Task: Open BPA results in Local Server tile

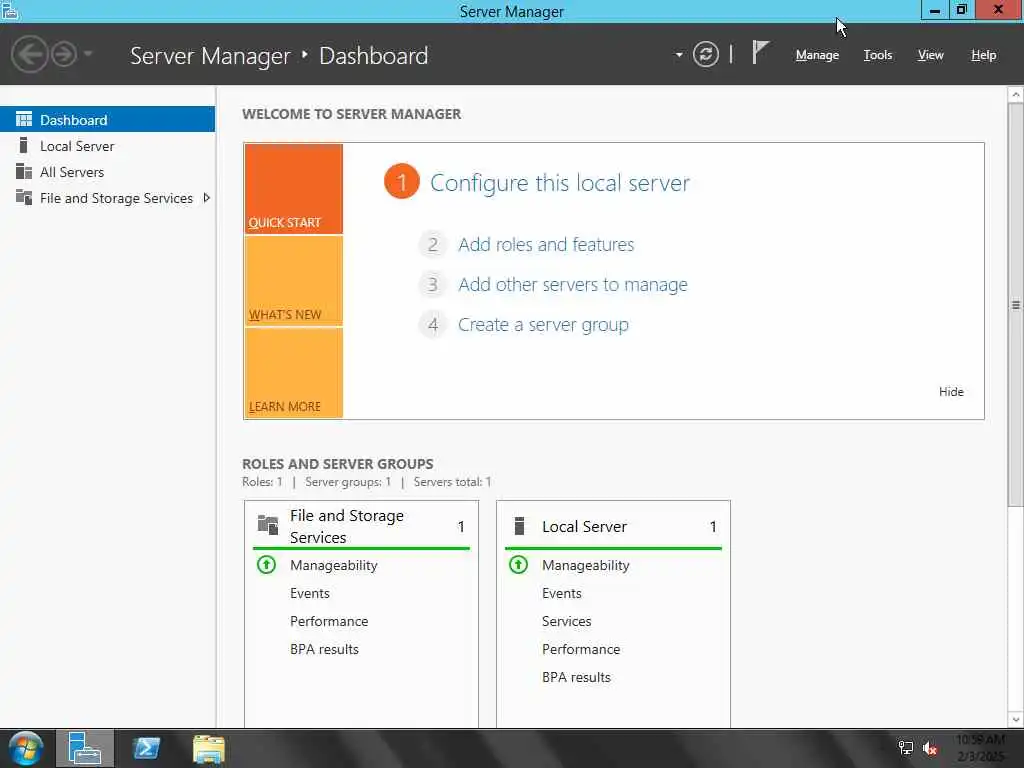Action: tap(576, 678)
